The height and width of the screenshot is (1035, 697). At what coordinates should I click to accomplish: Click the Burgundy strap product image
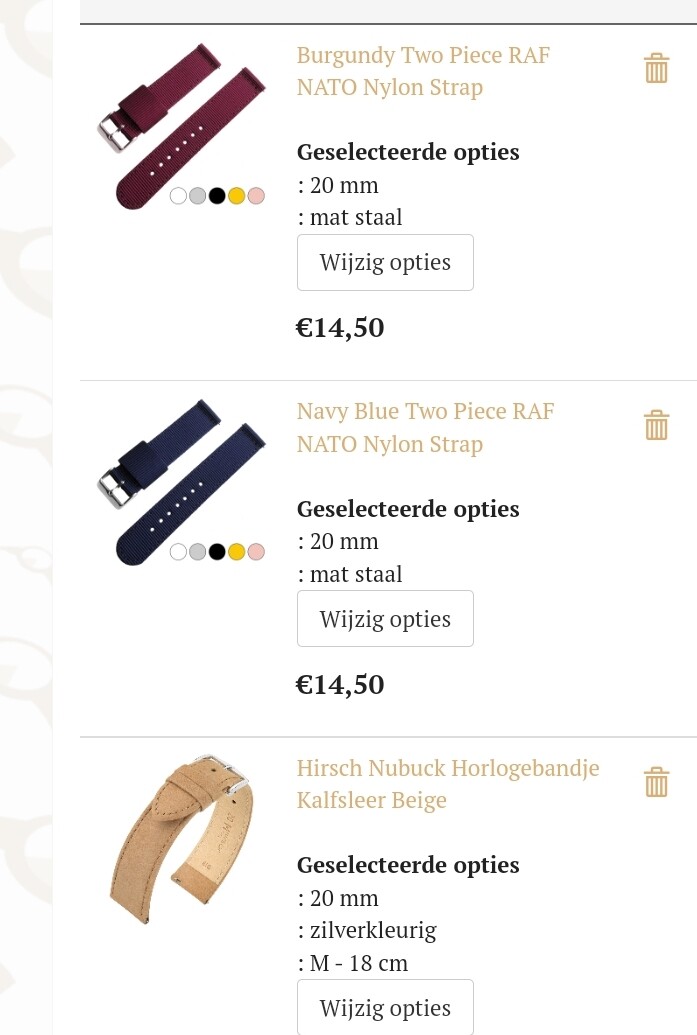(182, 125)
